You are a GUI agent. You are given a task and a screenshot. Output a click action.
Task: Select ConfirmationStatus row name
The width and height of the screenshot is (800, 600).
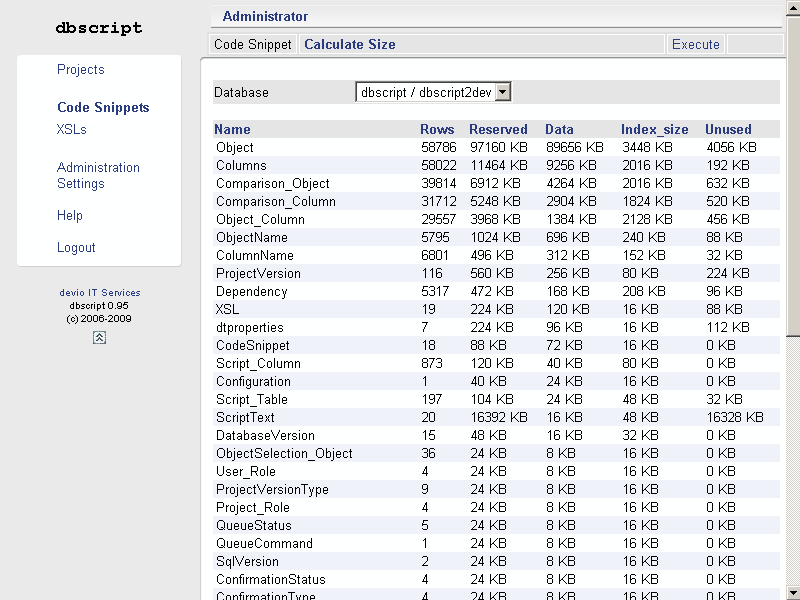click(x=270, y=580)
